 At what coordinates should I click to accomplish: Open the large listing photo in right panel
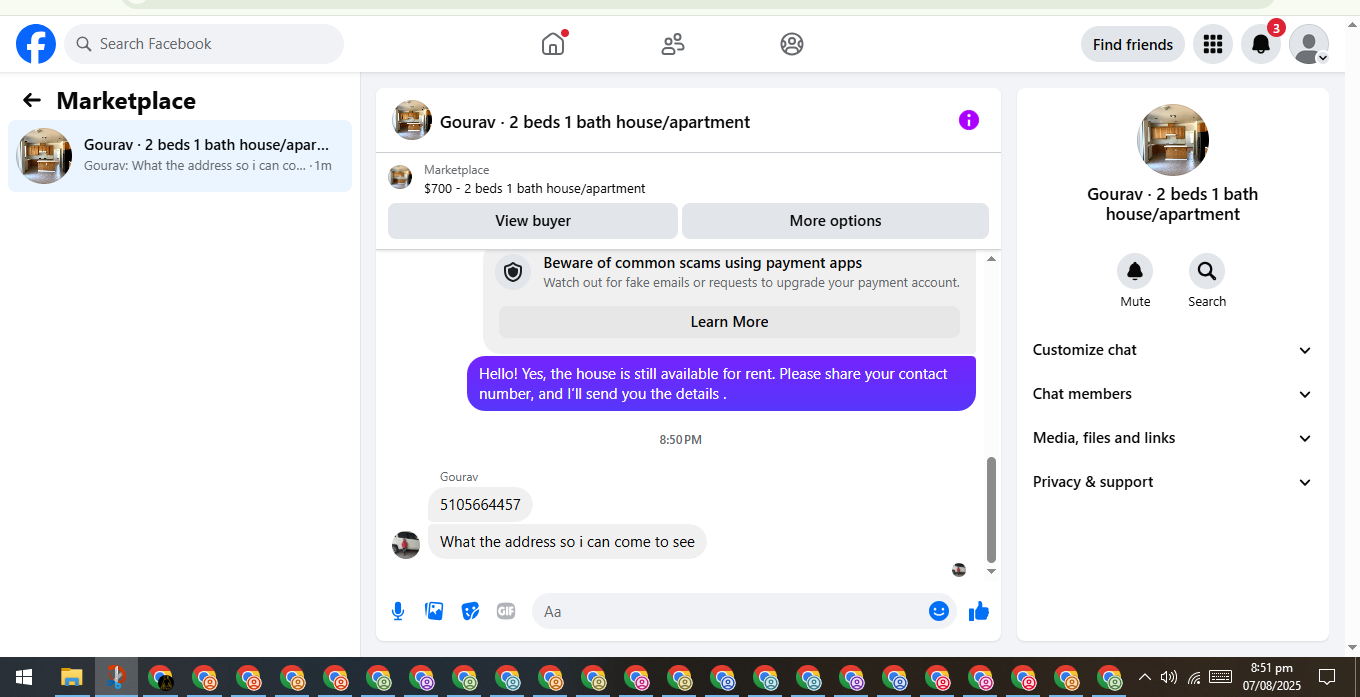tap(1173, 140)
